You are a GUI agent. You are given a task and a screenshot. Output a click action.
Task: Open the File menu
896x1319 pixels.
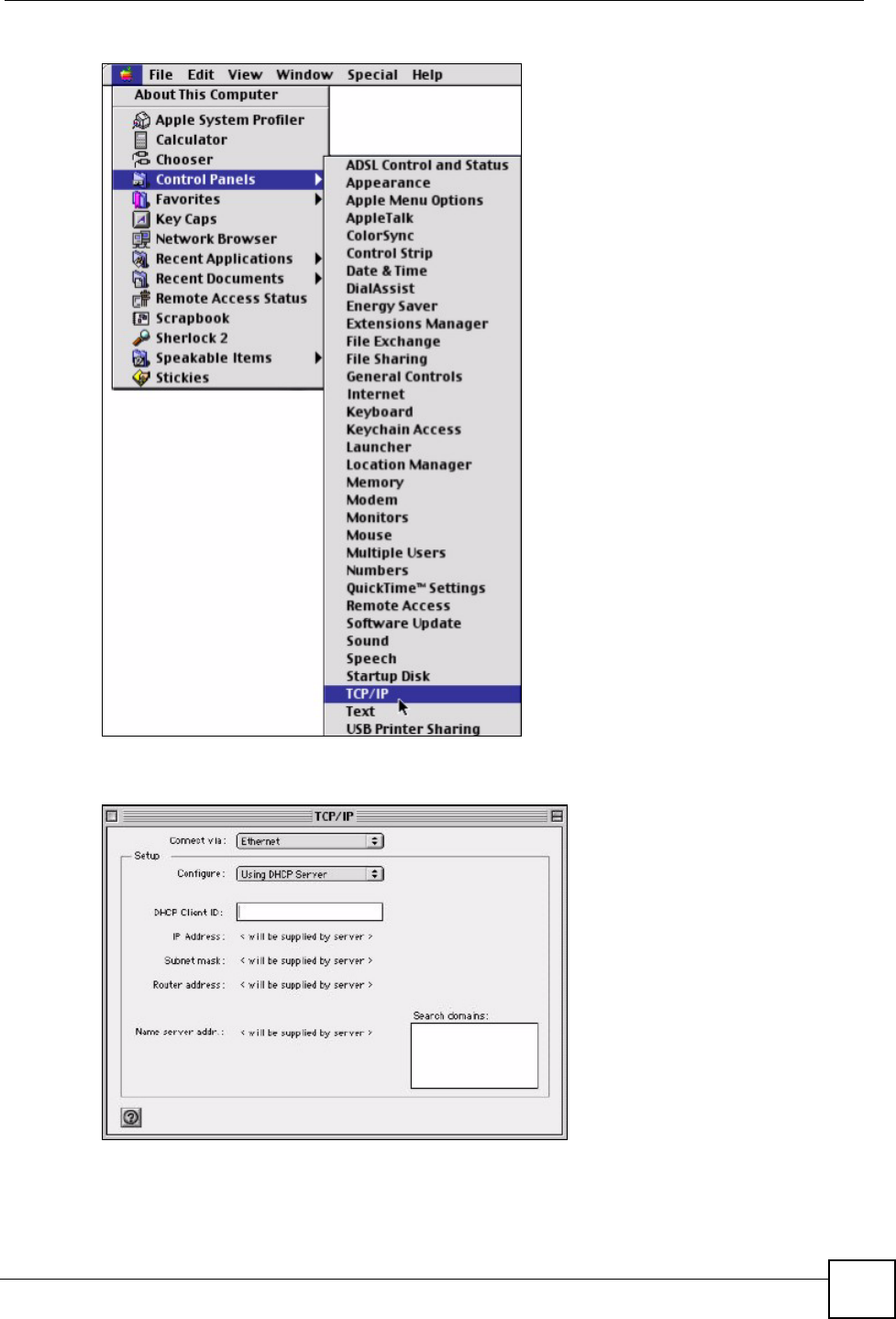coord(160,75)
